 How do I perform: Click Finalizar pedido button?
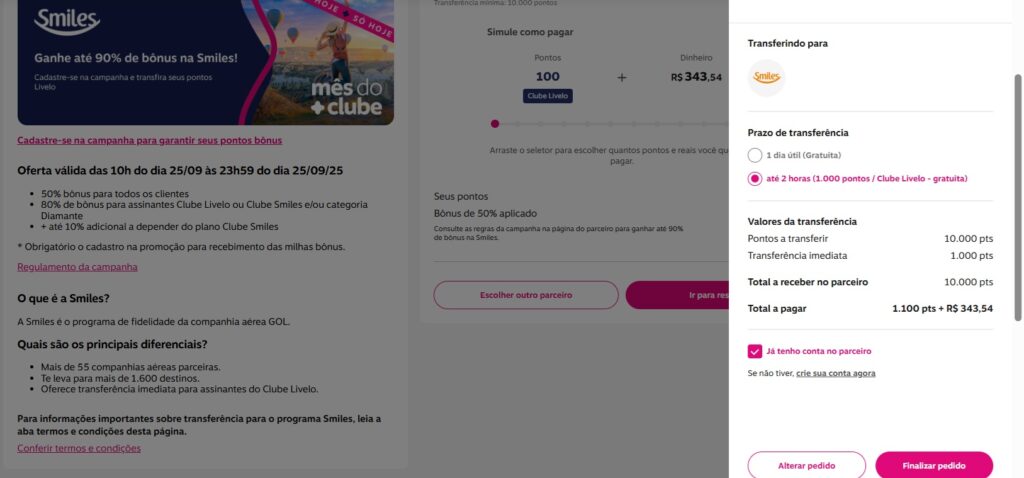(x=934, y=466)
